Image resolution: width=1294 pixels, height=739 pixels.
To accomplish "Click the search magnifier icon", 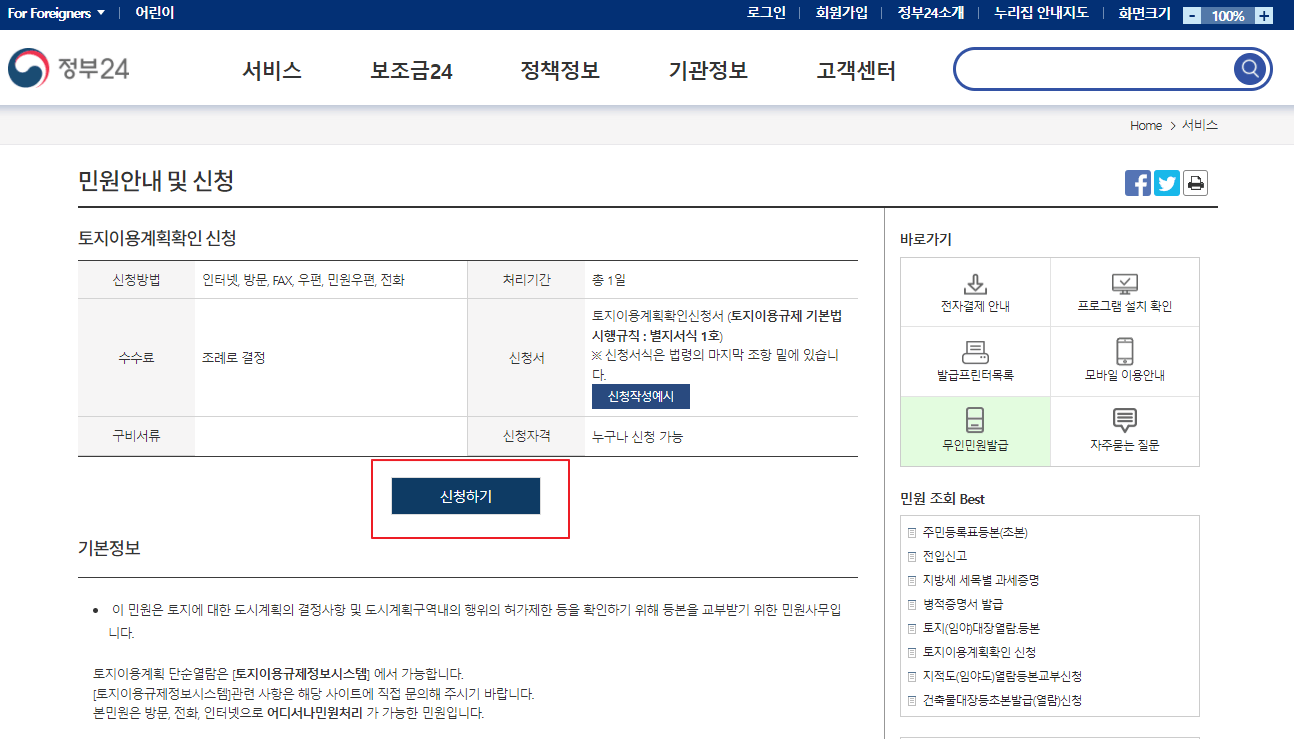I will (1250, 69).
